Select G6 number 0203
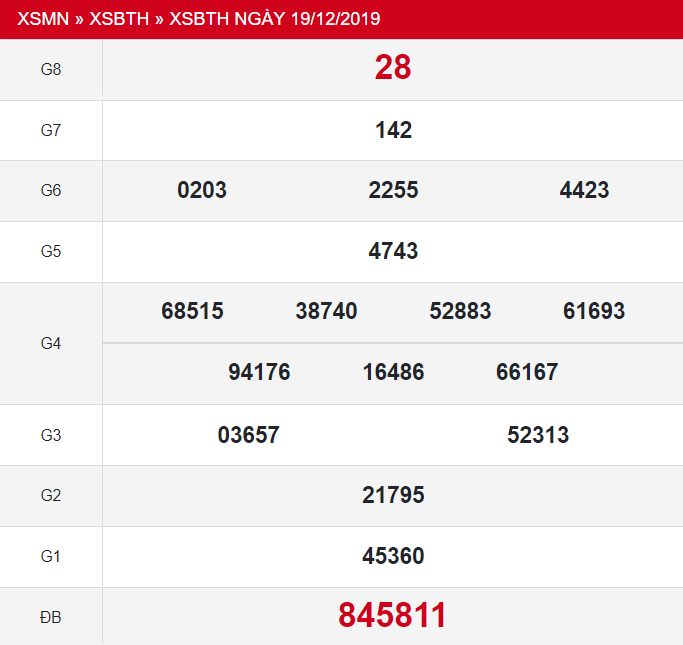This screenshot has width=683, height=645. click(x=202, y=190)
